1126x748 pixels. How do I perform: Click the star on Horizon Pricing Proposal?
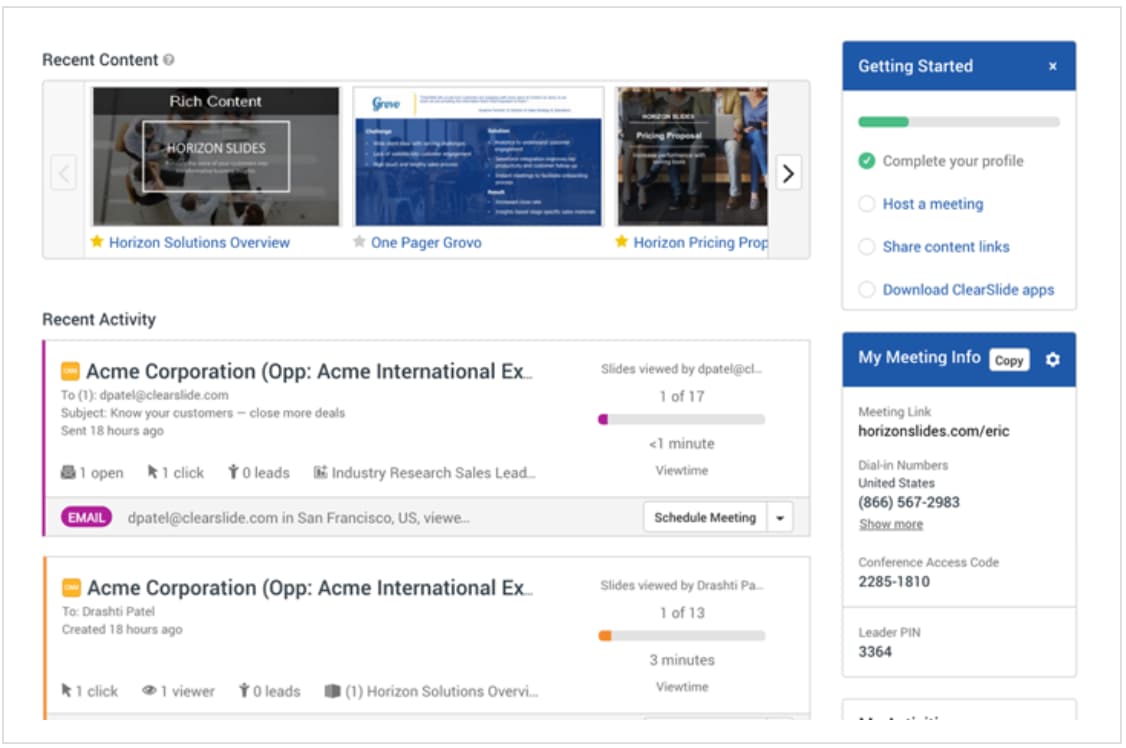(x=622, y=241)
